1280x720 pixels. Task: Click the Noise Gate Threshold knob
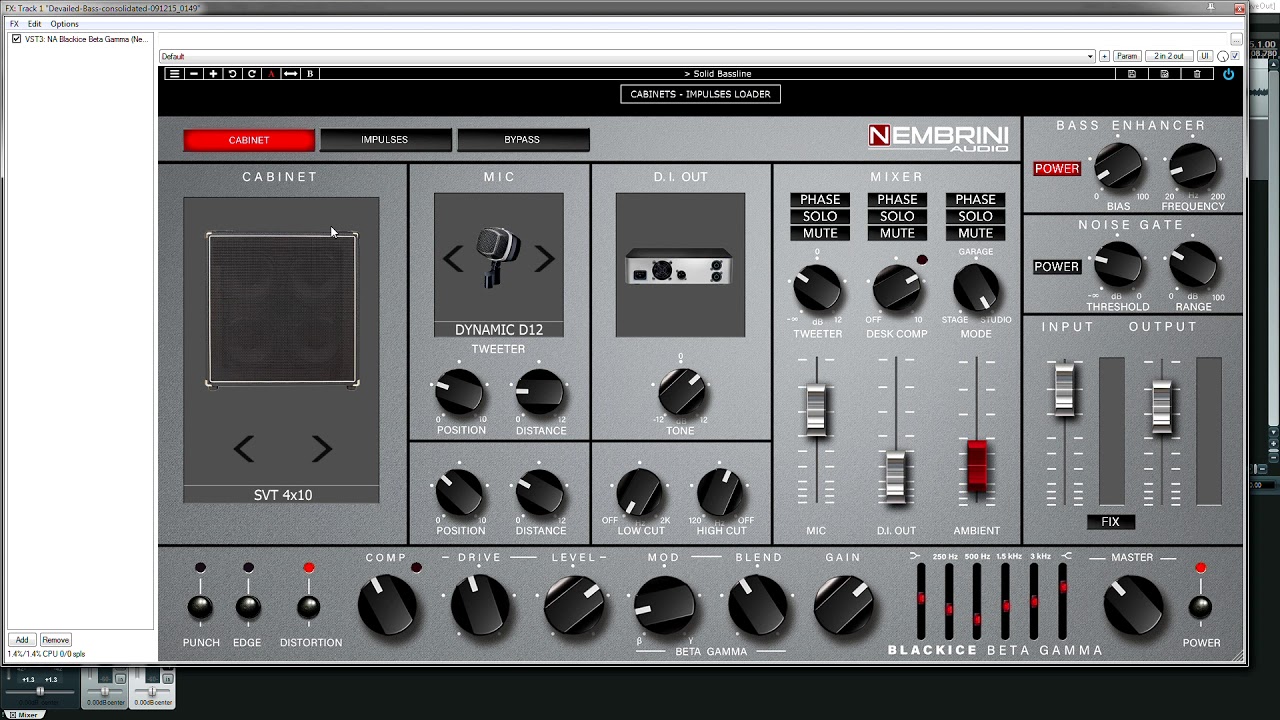[1118, 267]
